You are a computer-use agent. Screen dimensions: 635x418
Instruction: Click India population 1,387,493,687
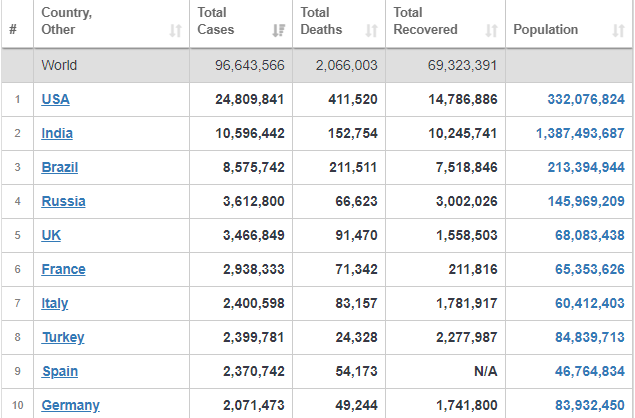[x=580, y=133]
